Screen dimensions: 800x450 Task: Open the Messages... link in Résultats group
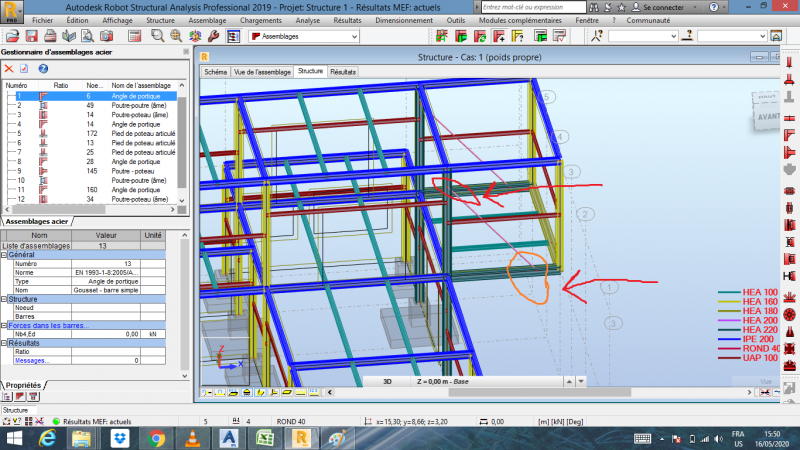[32, 360]
